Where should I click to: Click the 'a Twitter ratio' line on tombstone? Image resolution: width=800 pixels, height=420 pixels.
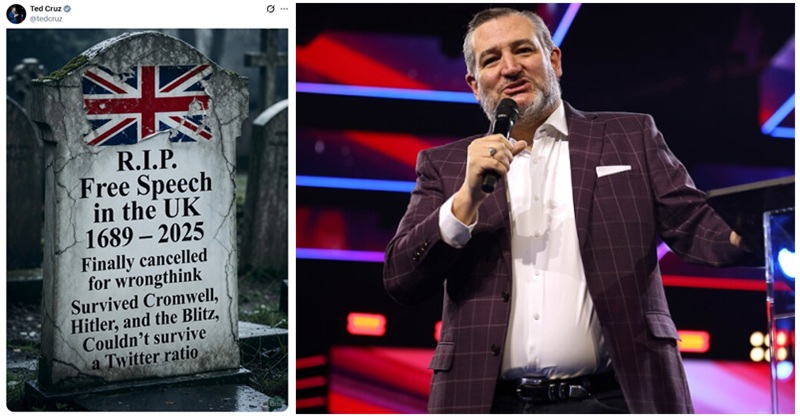[144, 357]
